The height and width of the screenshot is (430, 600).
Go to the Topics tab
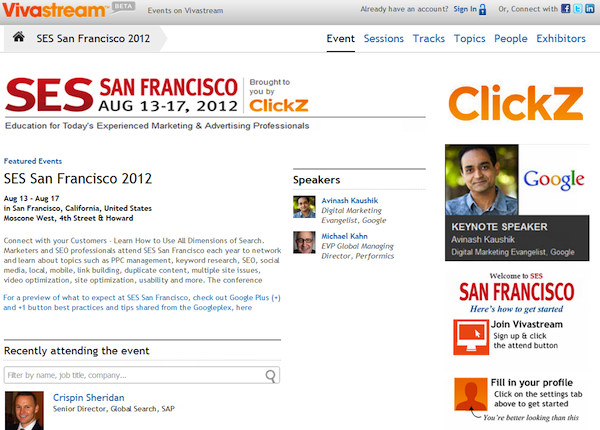(470, 39)
